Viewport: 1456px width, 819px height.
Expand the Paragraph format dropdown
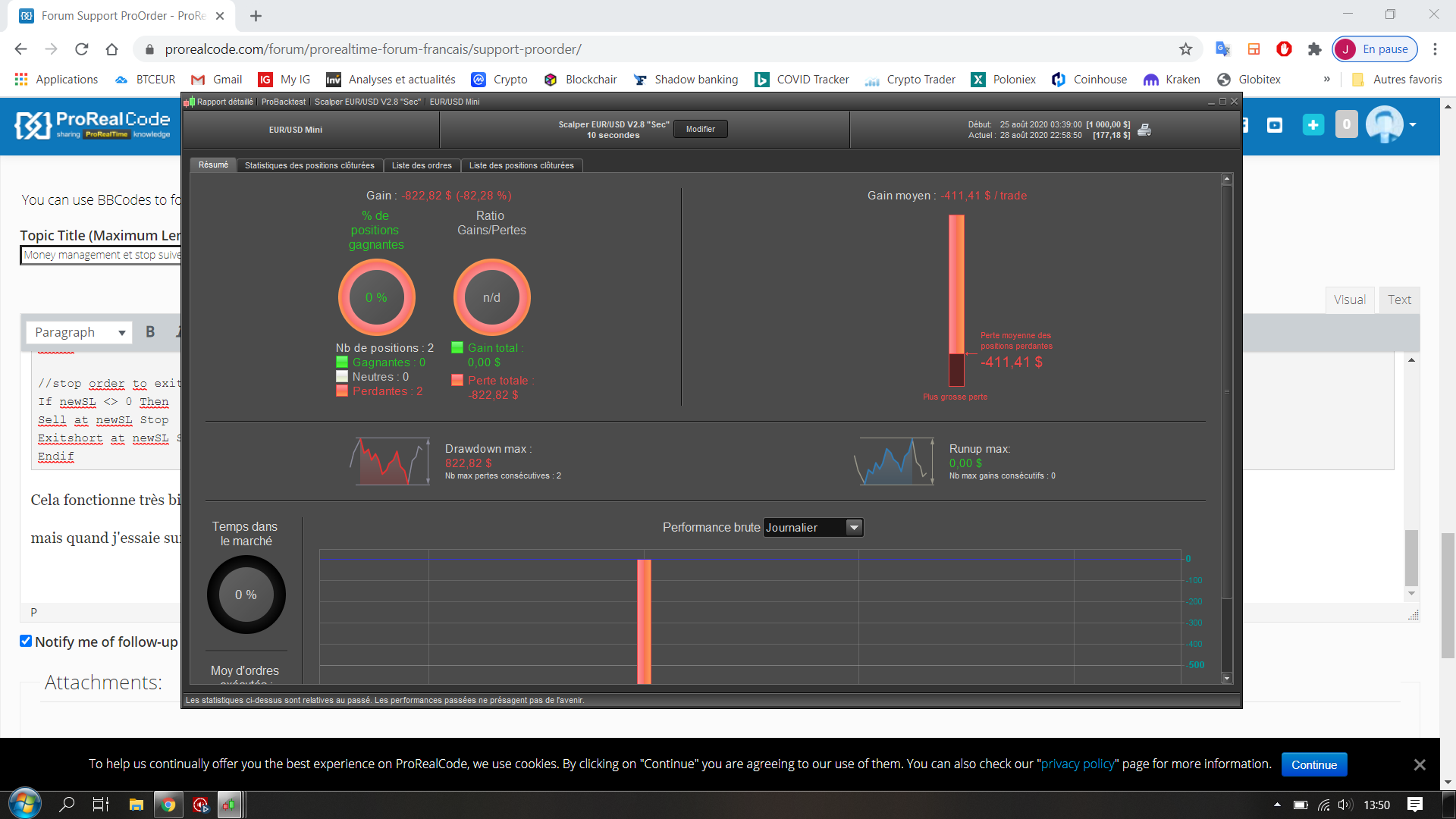(x=79, y=332)
